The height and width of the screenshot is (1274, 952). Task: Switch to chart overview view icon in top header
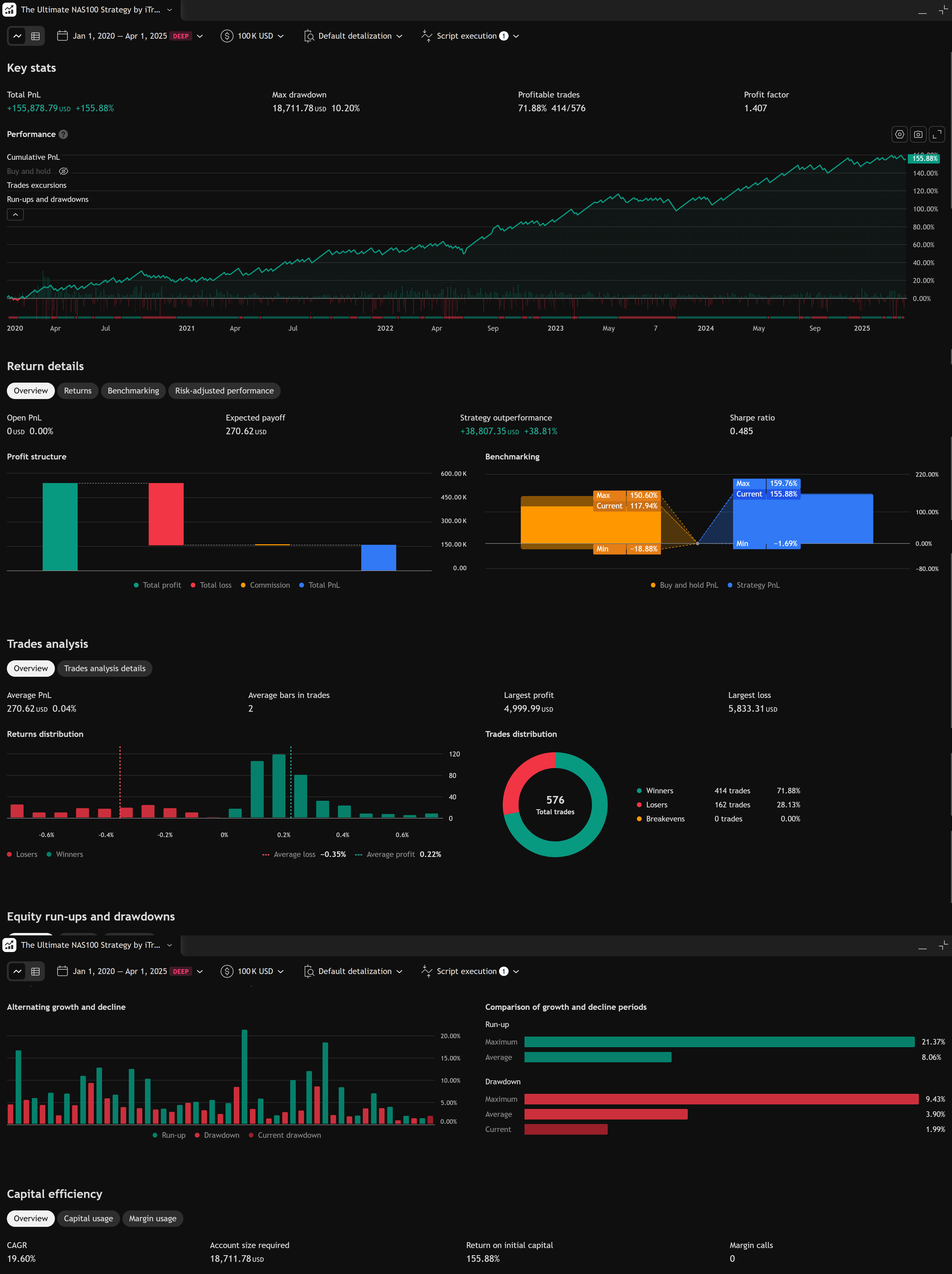coord(18,36)
